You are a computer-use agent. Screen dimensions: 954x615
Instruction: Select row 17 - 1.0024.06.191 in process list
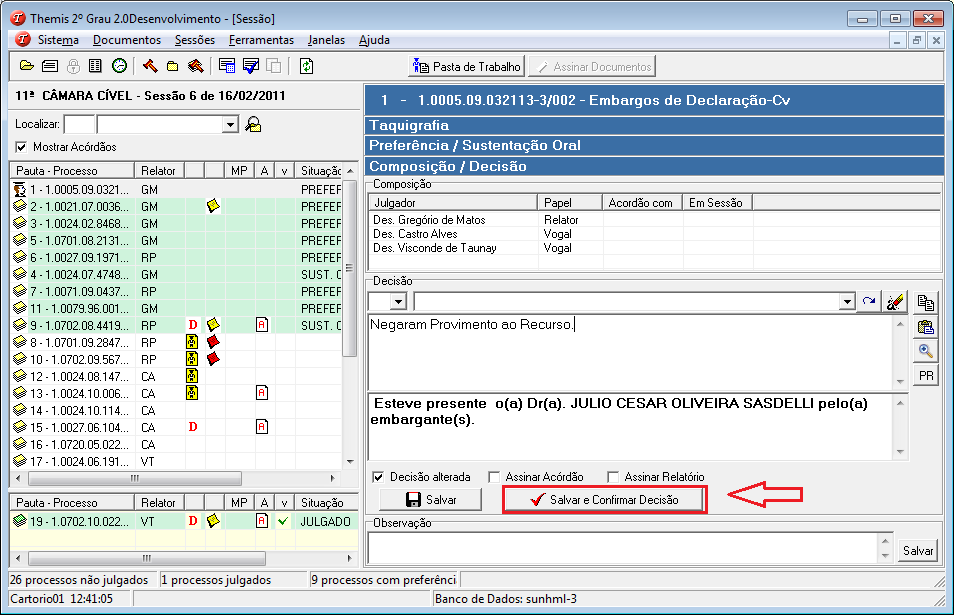pyautogui.click(x=176, y=461)
